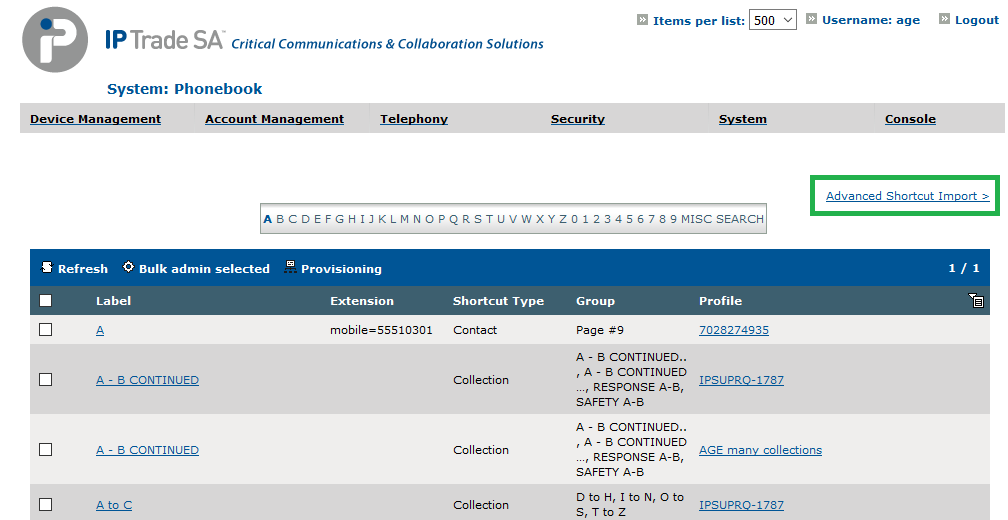Click SEARCH in the alphabet index bar
The image size is (1008, 520).
point(740,219)
